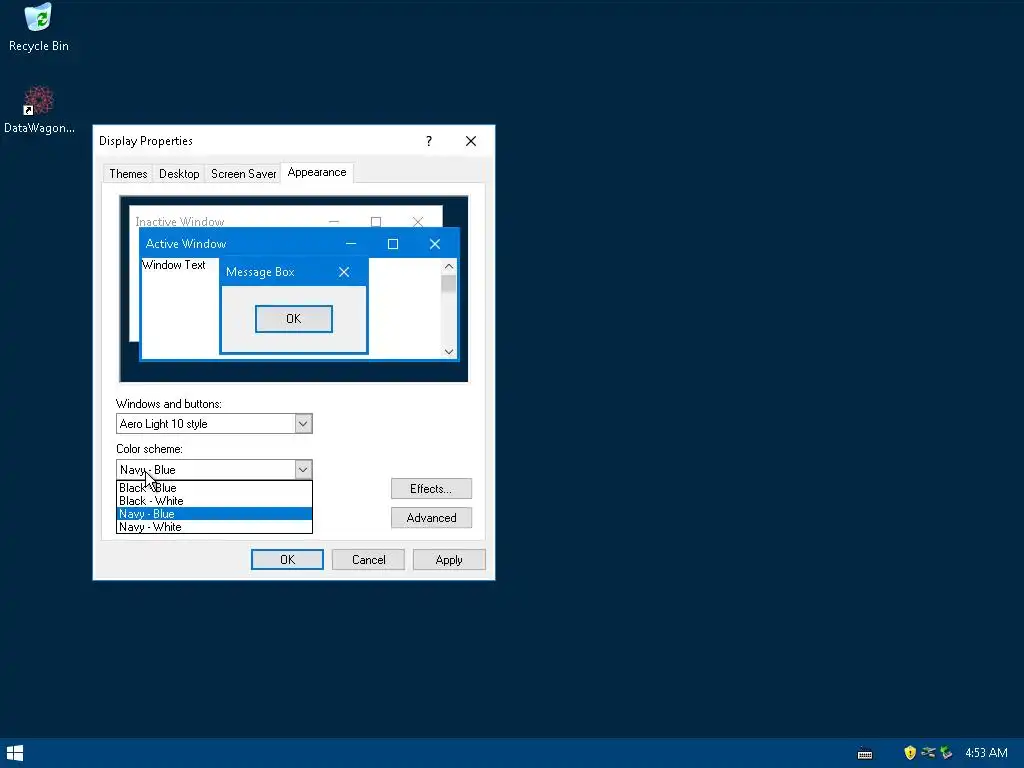The image size is (1024, 768).
Task: Open the yellow security shield tray icon
Action: point(909,753)
